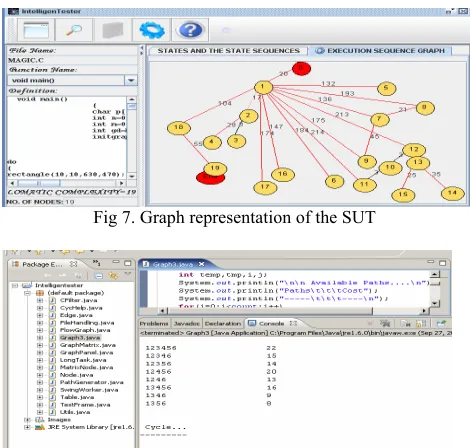Click the refresh icon on Execution Sequence Graph tab
The width and height of the screenshot is (470, 448).
(x=320, y=51)
